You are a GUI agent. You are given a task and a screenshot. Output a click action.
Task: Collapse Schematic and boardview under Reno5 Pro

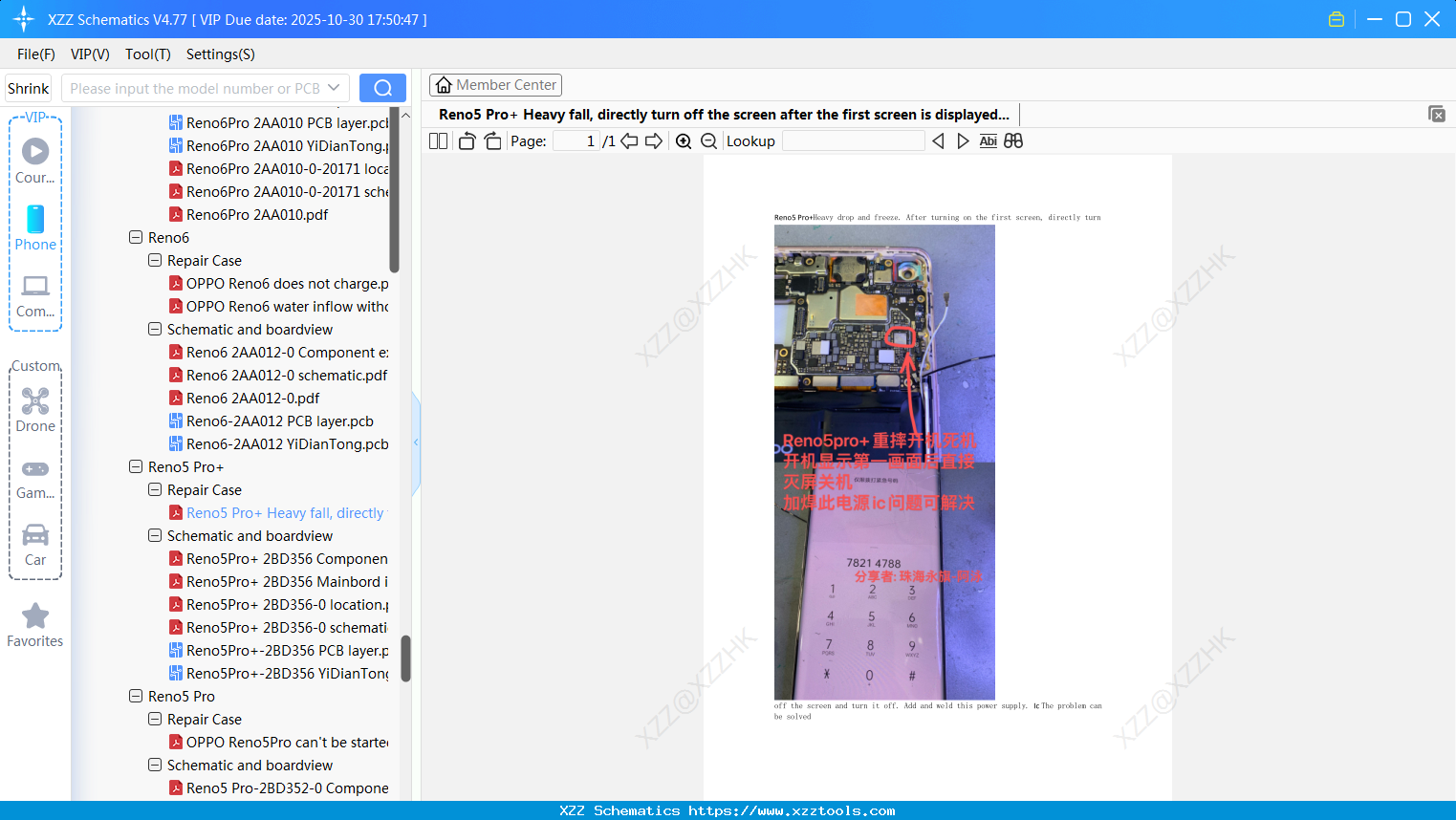pos(155,765)
